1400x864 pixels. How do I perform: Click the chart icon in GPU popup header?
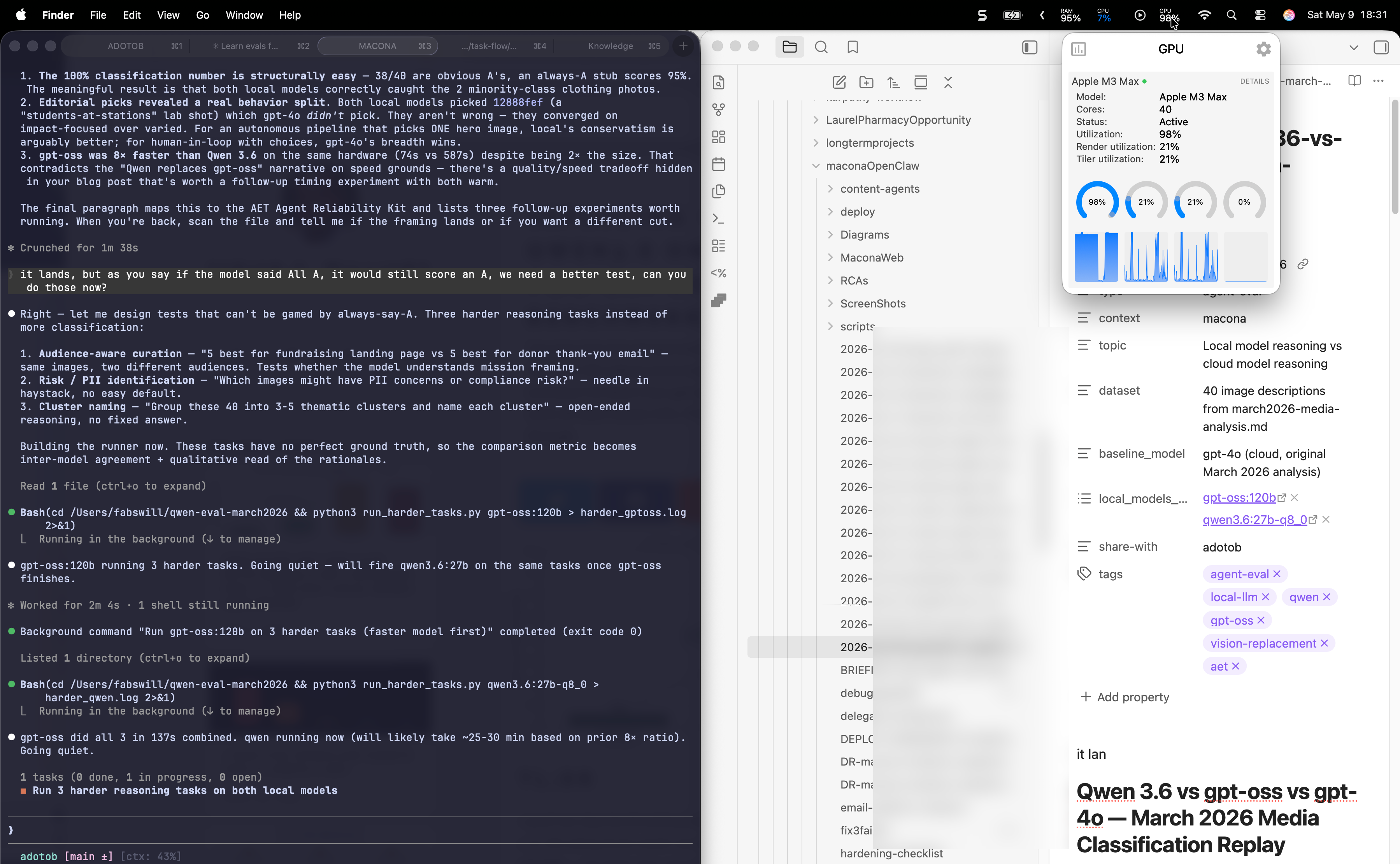(1079, 49)
